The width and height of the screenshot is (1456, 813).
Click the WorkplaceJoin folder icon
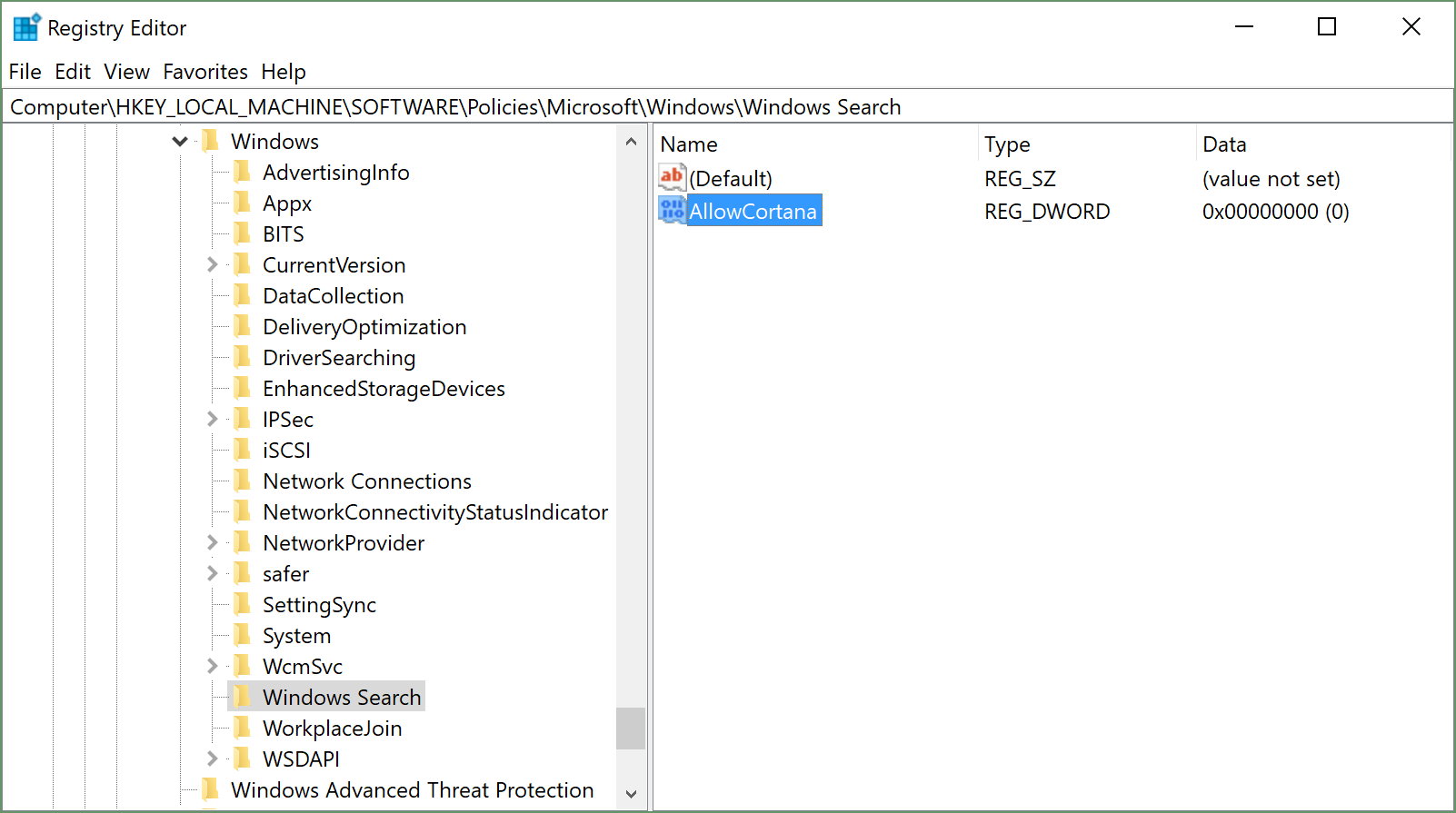242,728
